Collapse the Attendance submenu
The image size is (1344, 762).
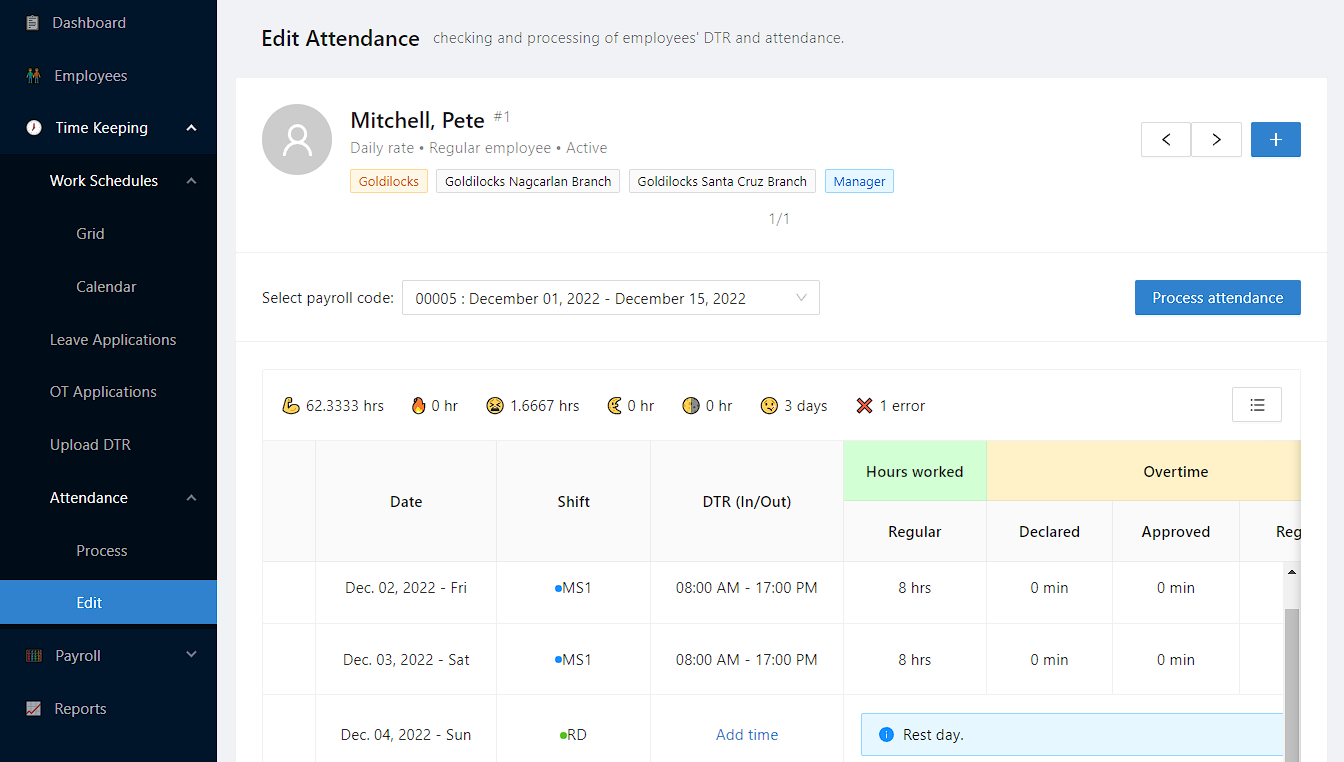[191, 498]
